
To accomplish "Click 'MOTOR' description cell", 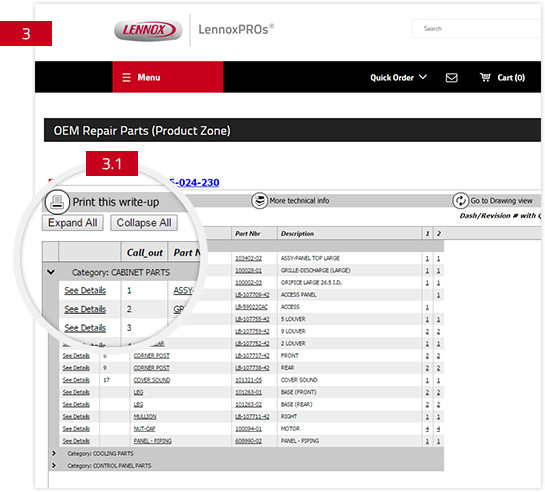I will [x=290, y=428].
